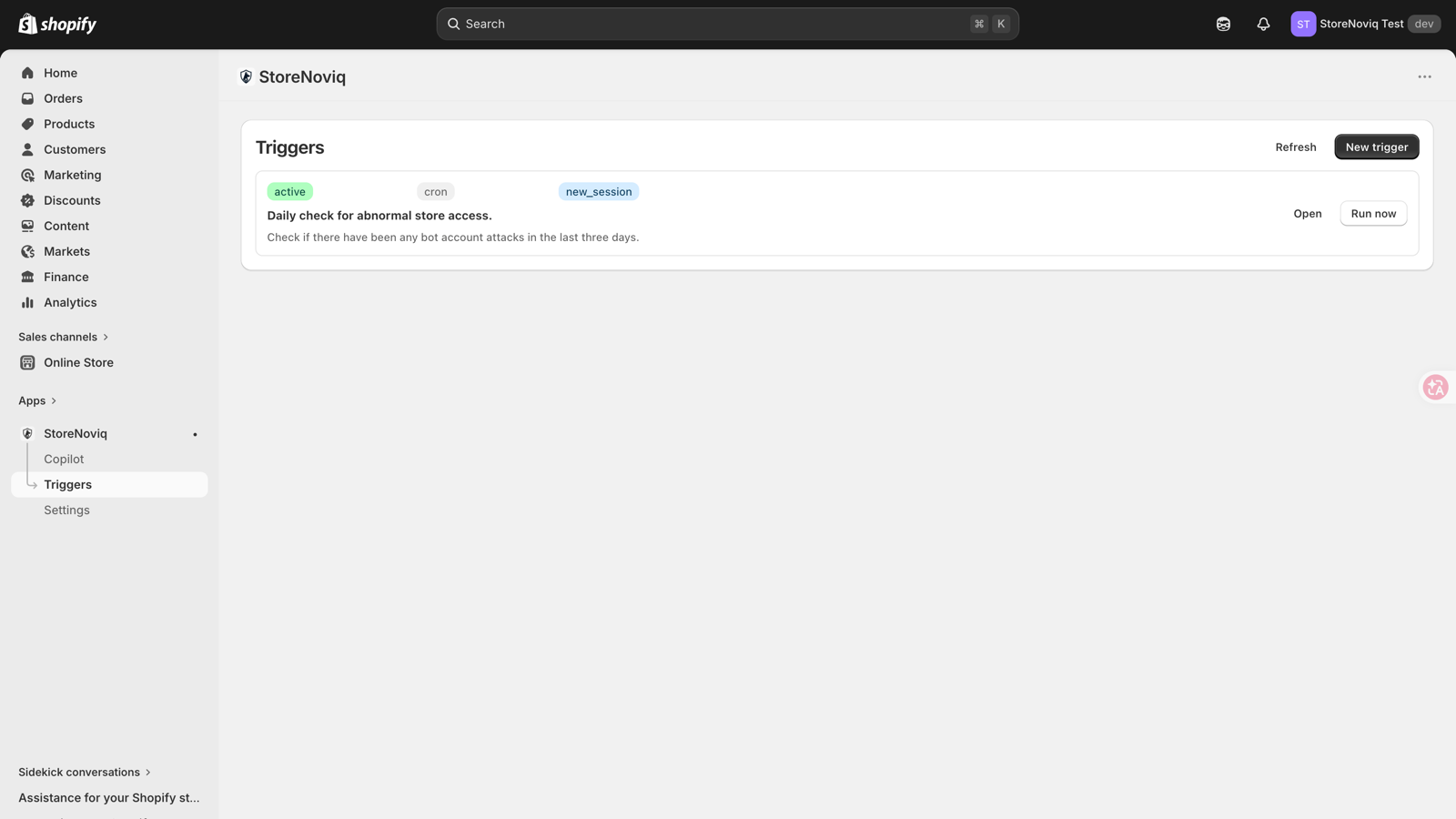Click the Shopify logo
The width and height of the screenshot is (1456, 819).
pos(57,25)
